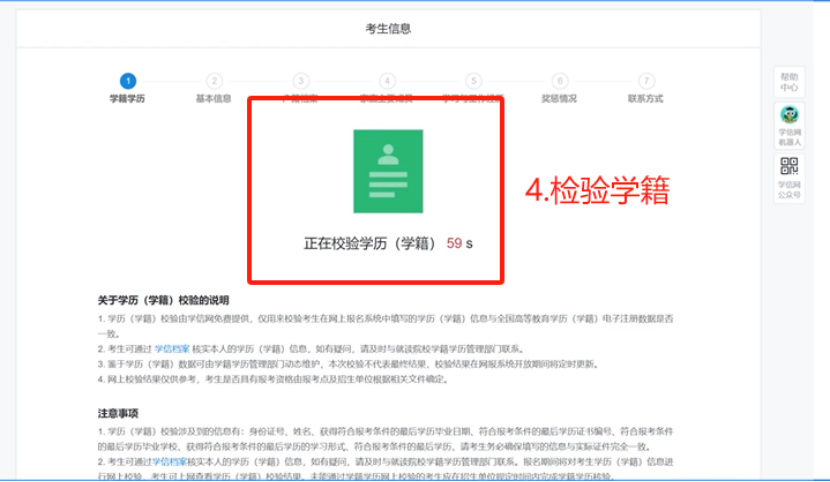Select step 2 基本信息 circle
The height and width of the screenshot is (482, 830).
[x=214, y=81]
